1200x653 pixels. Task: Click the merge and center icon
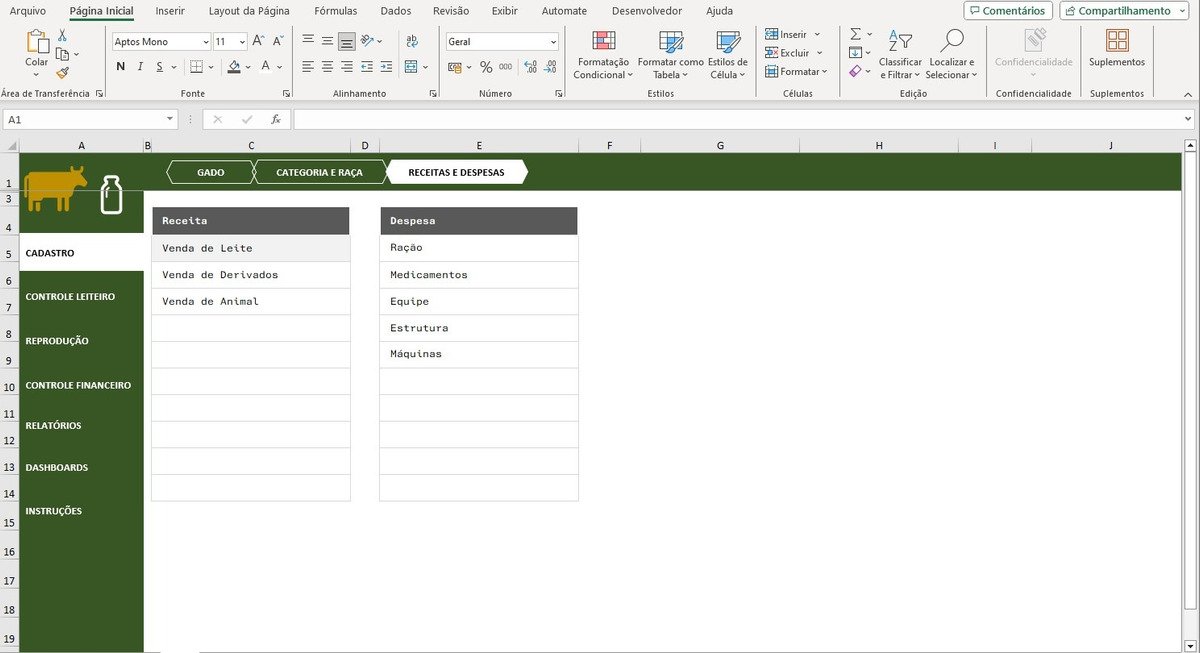[411, 67]
